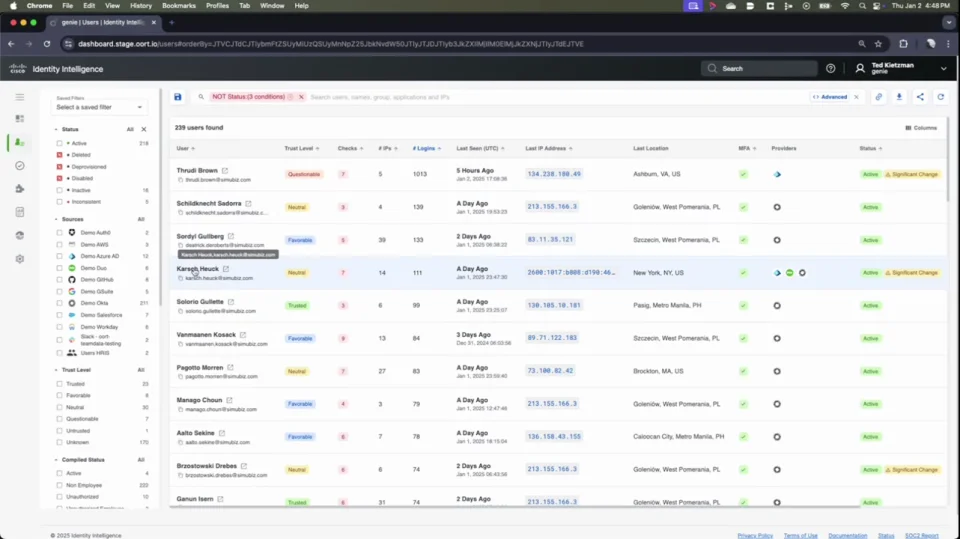Open Thrudi Brown's external link icon
This screenshot has width=960, height=539.
tap(225, 171)
